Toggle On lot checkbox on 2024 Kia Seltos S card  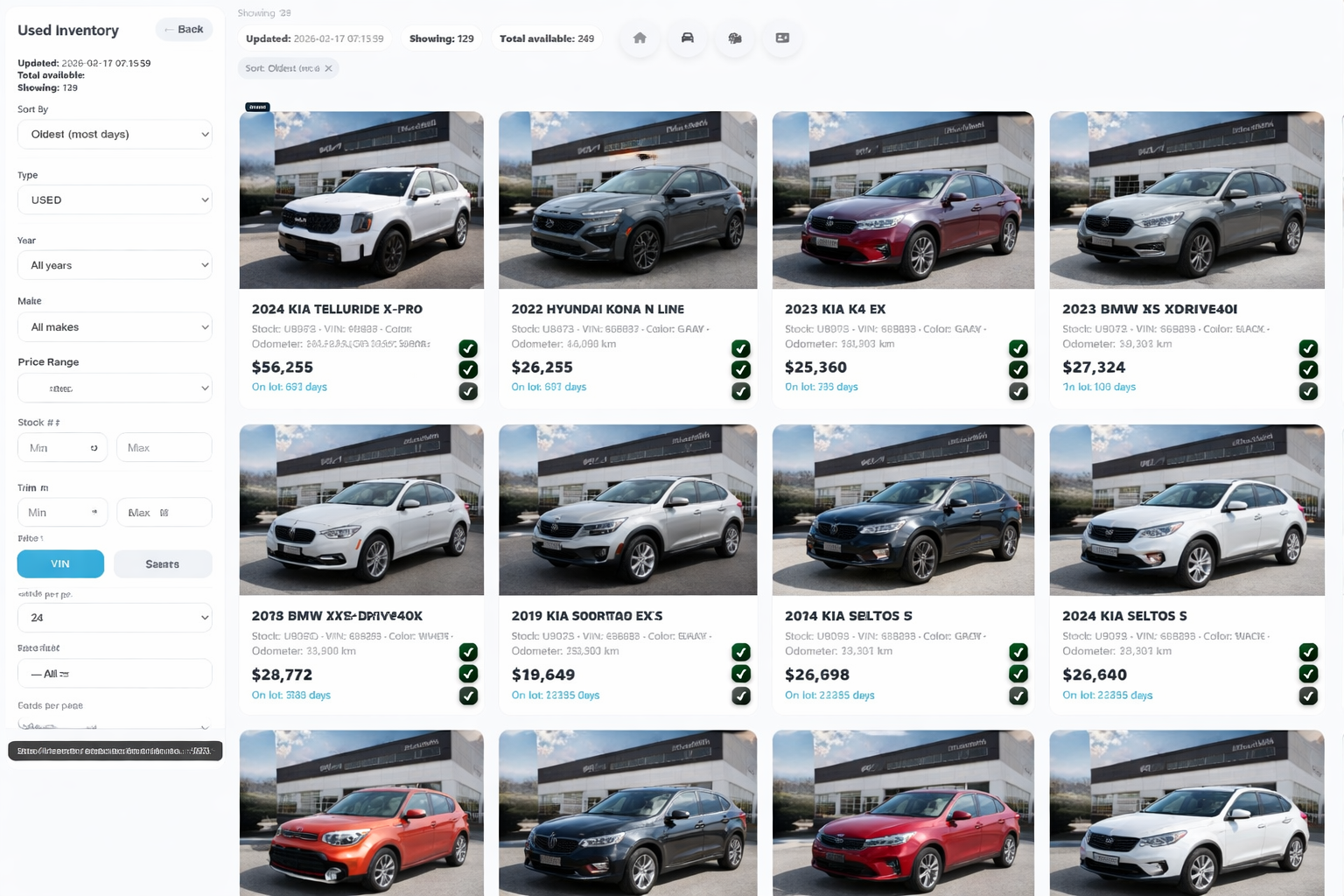(1308, 696)
